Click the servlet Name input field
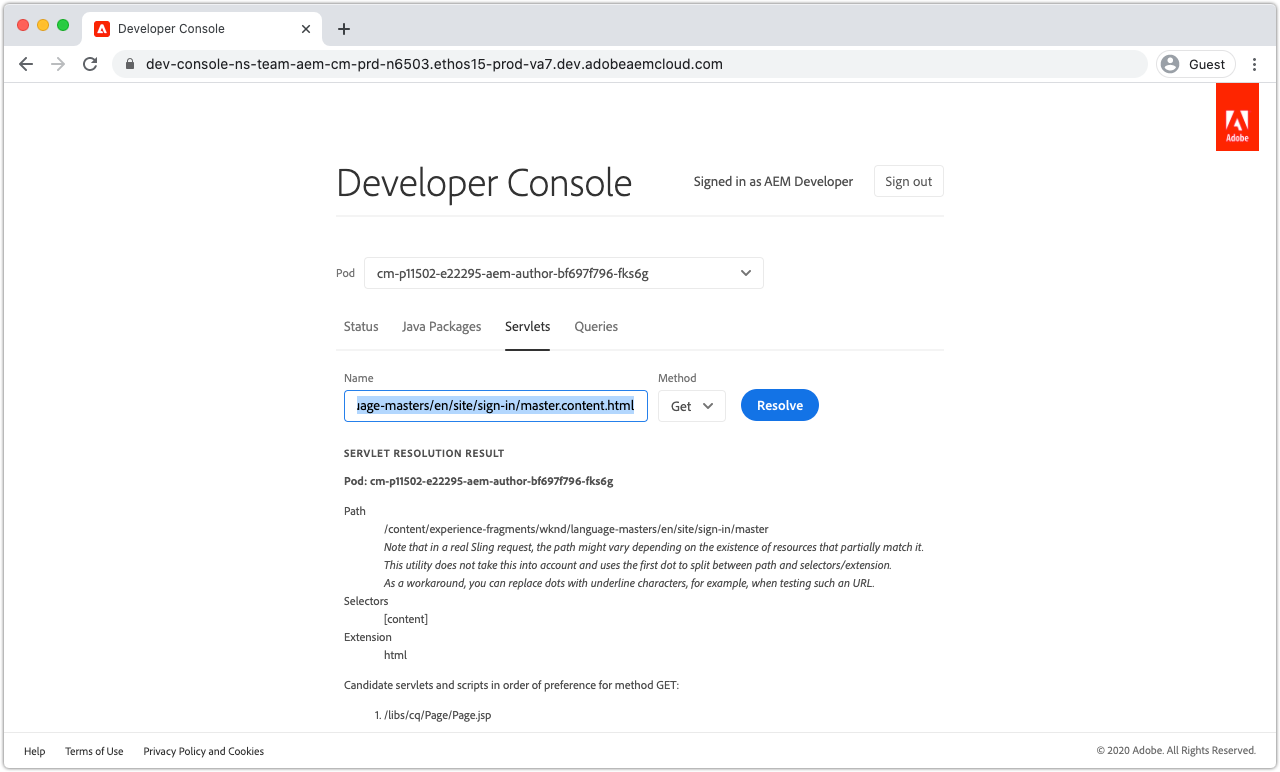Image resolution: width=1280 pixels, height=772 pixels. pyautogui.click(x=496, y=406)
